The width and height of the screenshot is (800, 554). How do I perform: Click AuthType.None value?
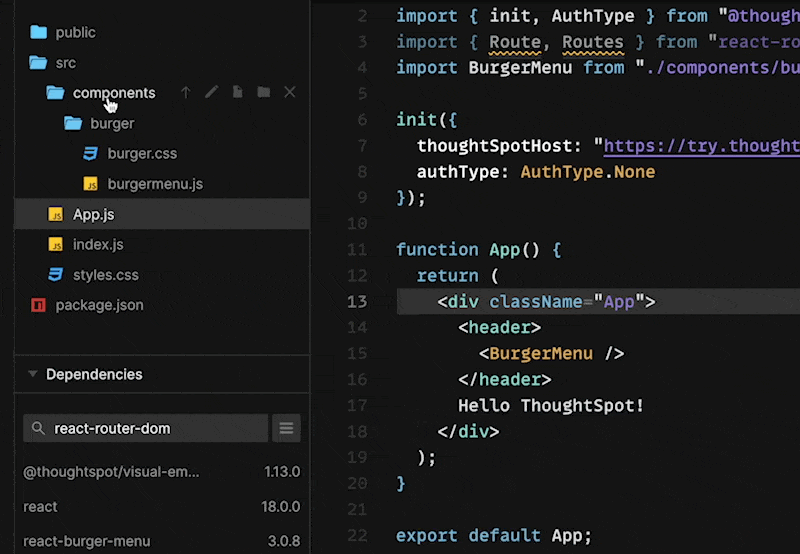pyautogui.click(x=588, y=172)
